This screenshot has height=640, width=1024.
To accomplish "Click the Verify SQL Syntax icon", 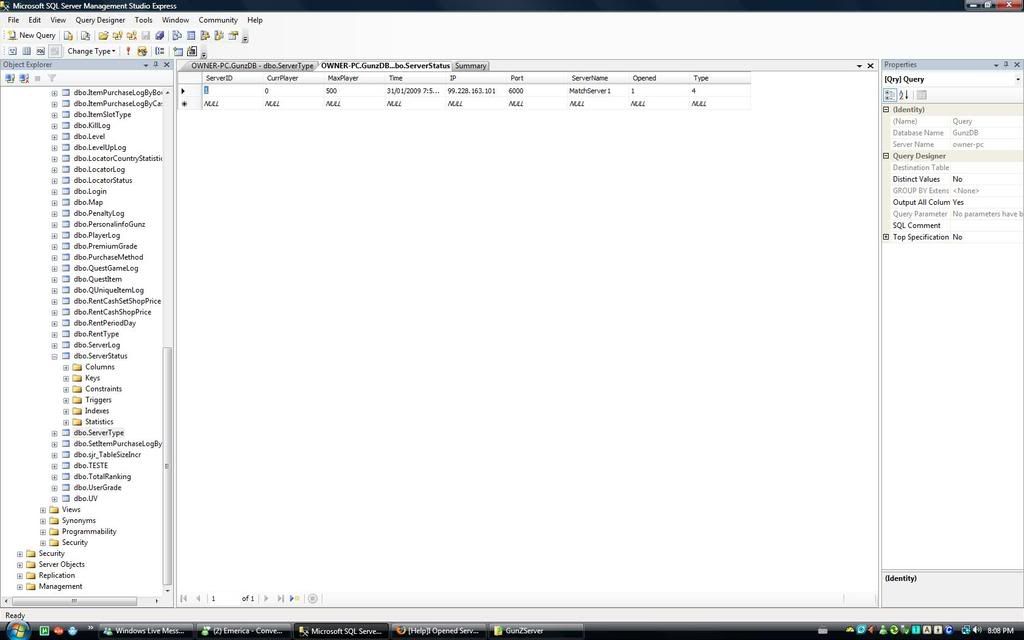I will click(x=142, y=51).
